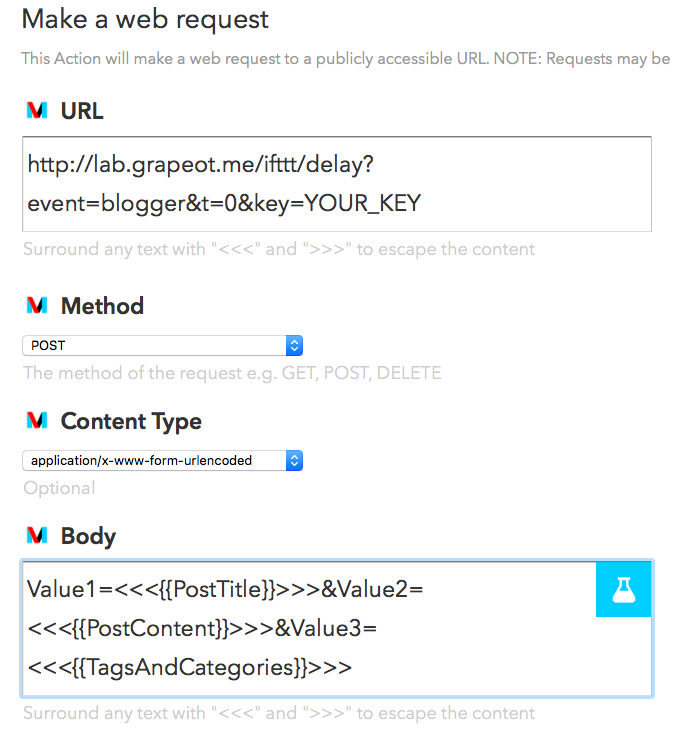
Task: Click the Maker icon next to Body
Action: [x=37, y=535]
